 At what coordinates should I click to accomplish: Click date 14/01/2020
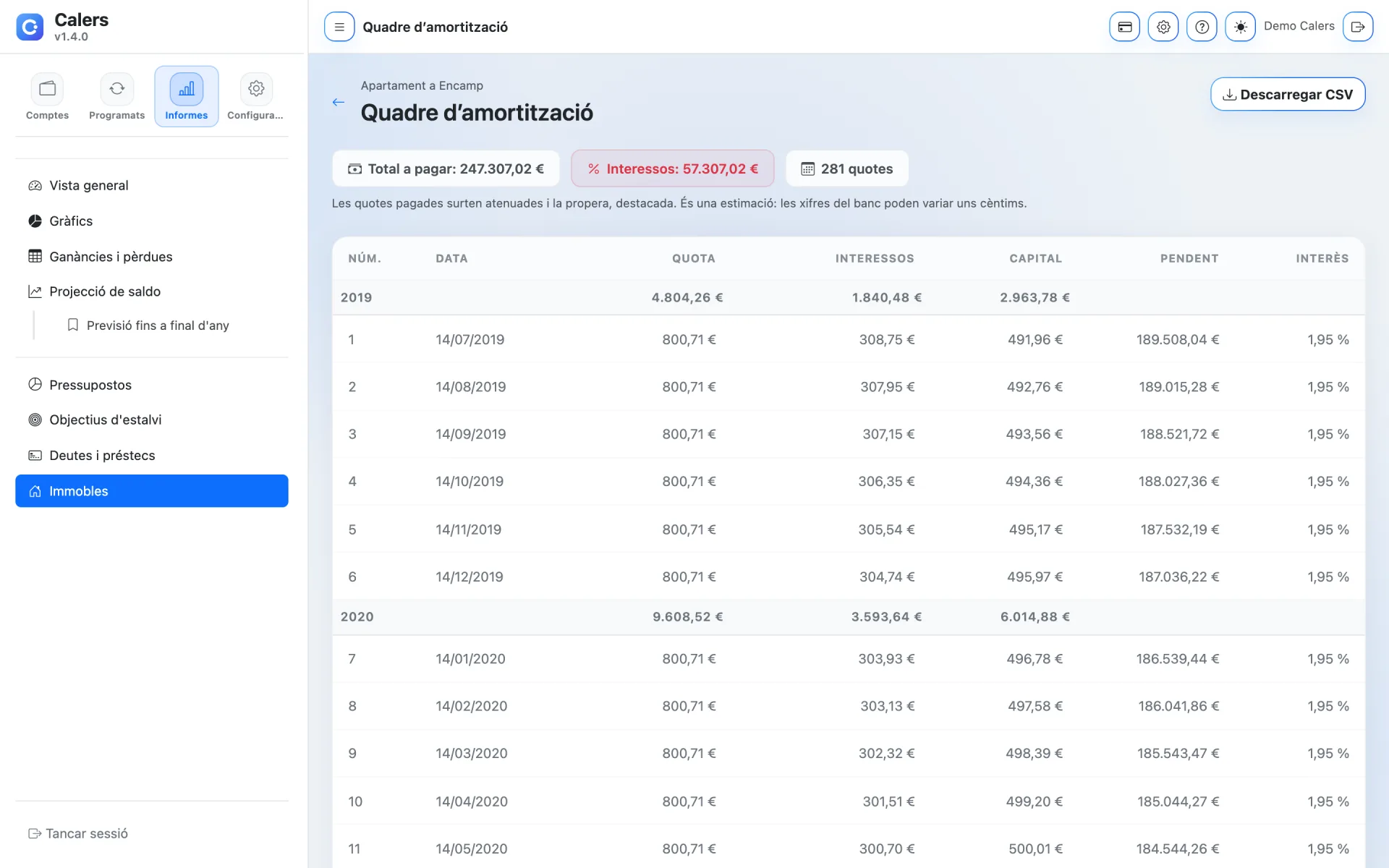pos(470,659)
